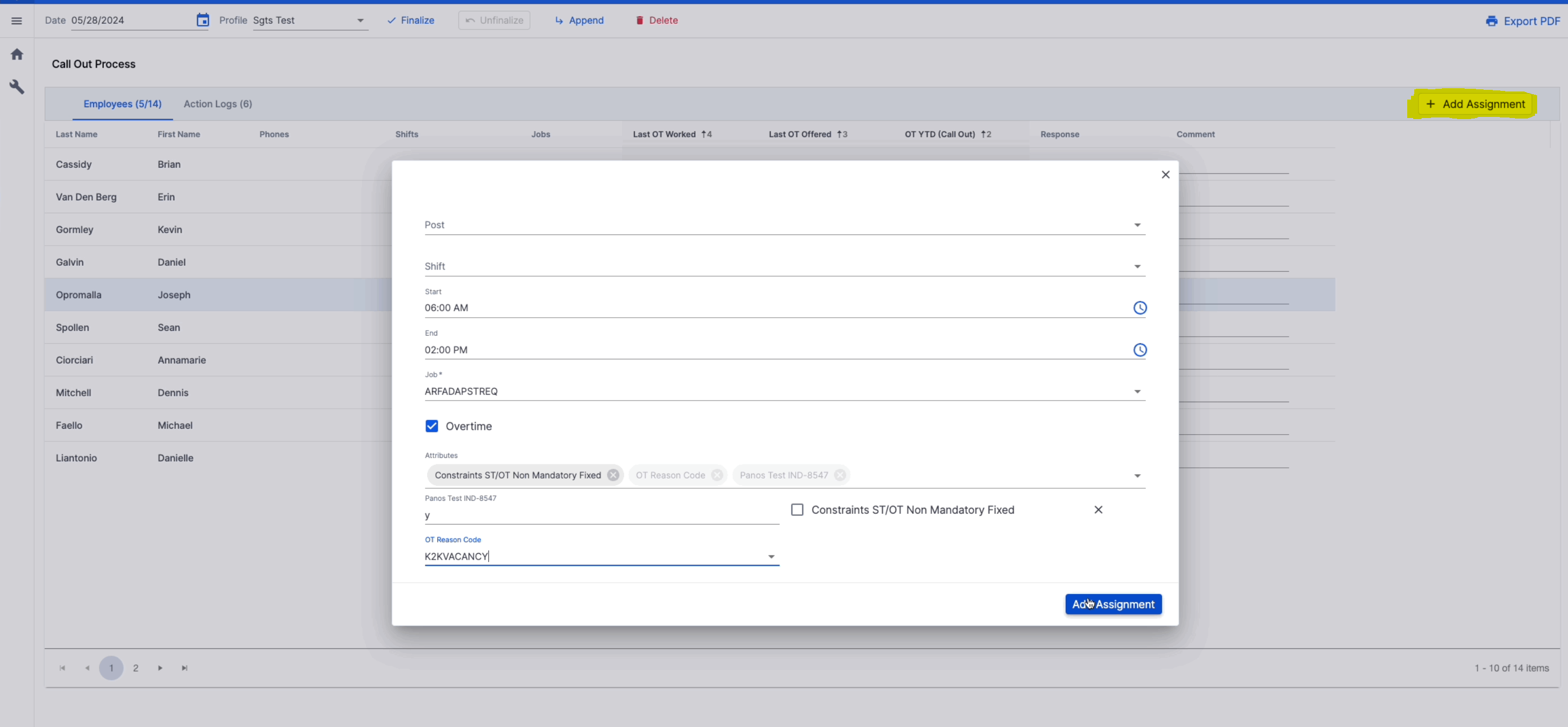Remove the Constraints ST/OT Non Mandatory Fixed chip
This screenshot has height=727, width=1568.
(613, 475)
